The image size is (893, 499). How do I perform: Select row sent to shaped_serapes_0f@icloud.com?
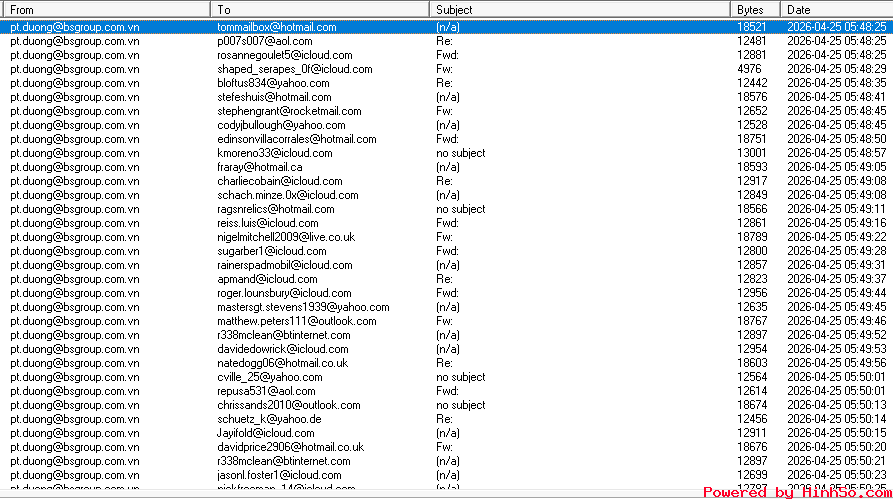(446, 69)
